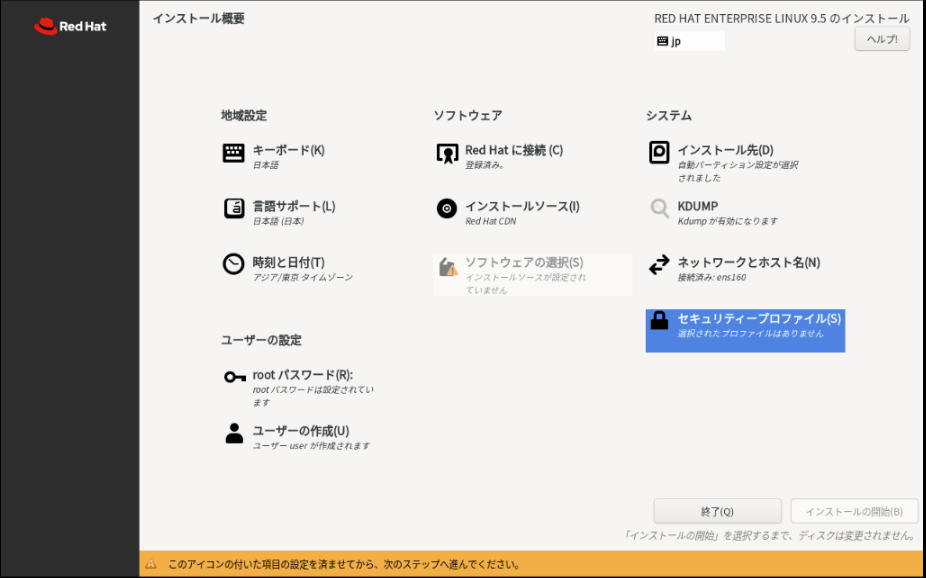The image size is (926, 578).
Task: Click the ヘルプ button
Action: coord(884,38)
